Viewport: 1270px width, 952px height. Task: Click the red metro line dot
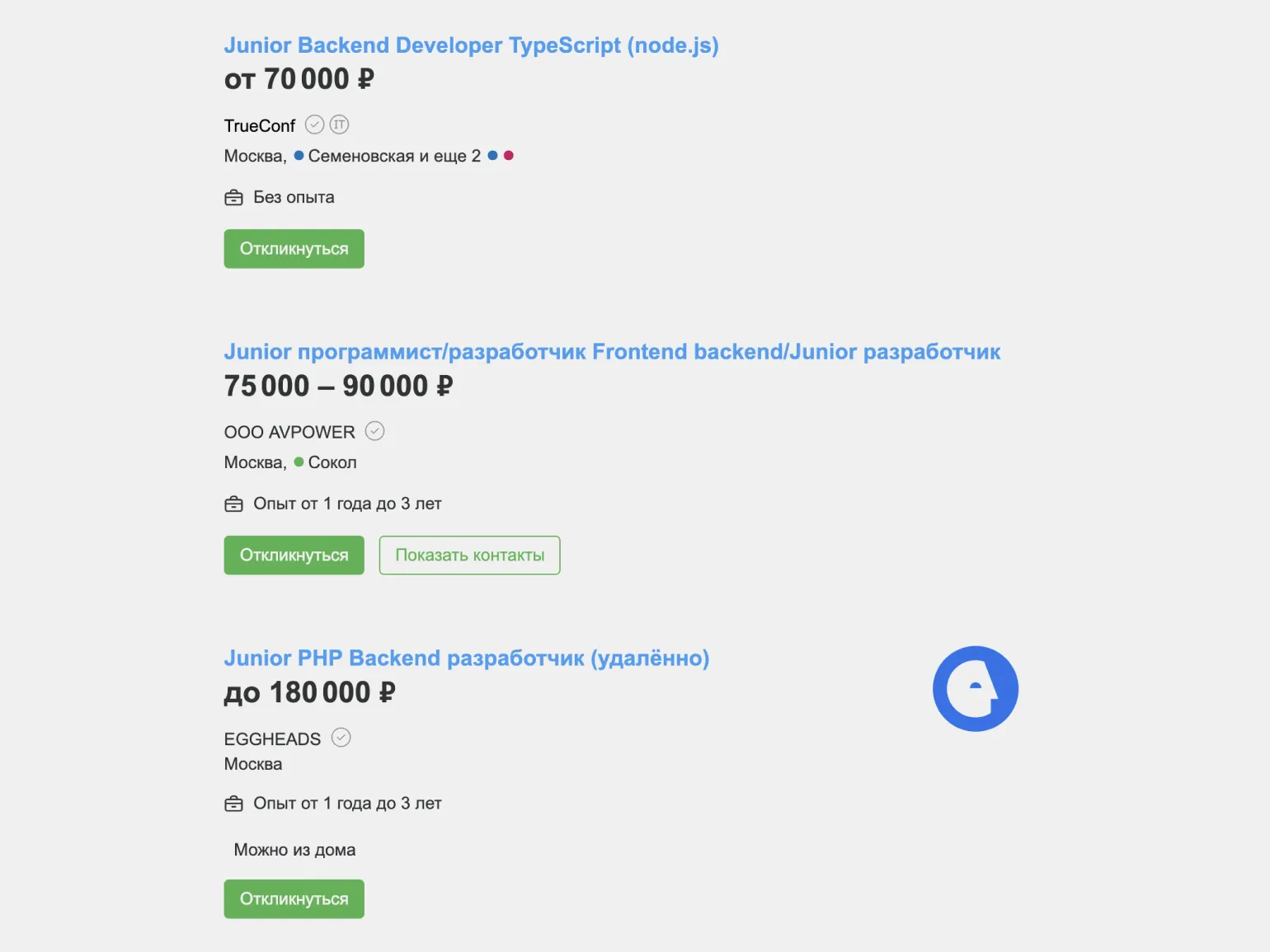pyautogui.click(x=509, y=155)
